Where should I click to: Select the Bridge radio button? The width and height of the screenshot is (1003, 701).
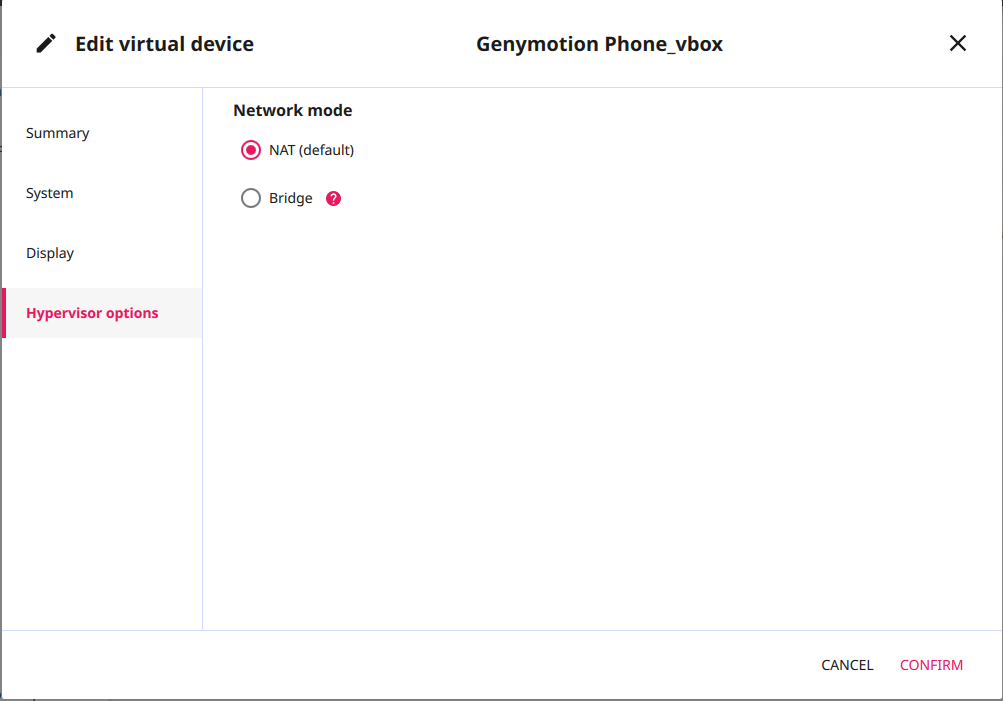[x=251, y=198]
